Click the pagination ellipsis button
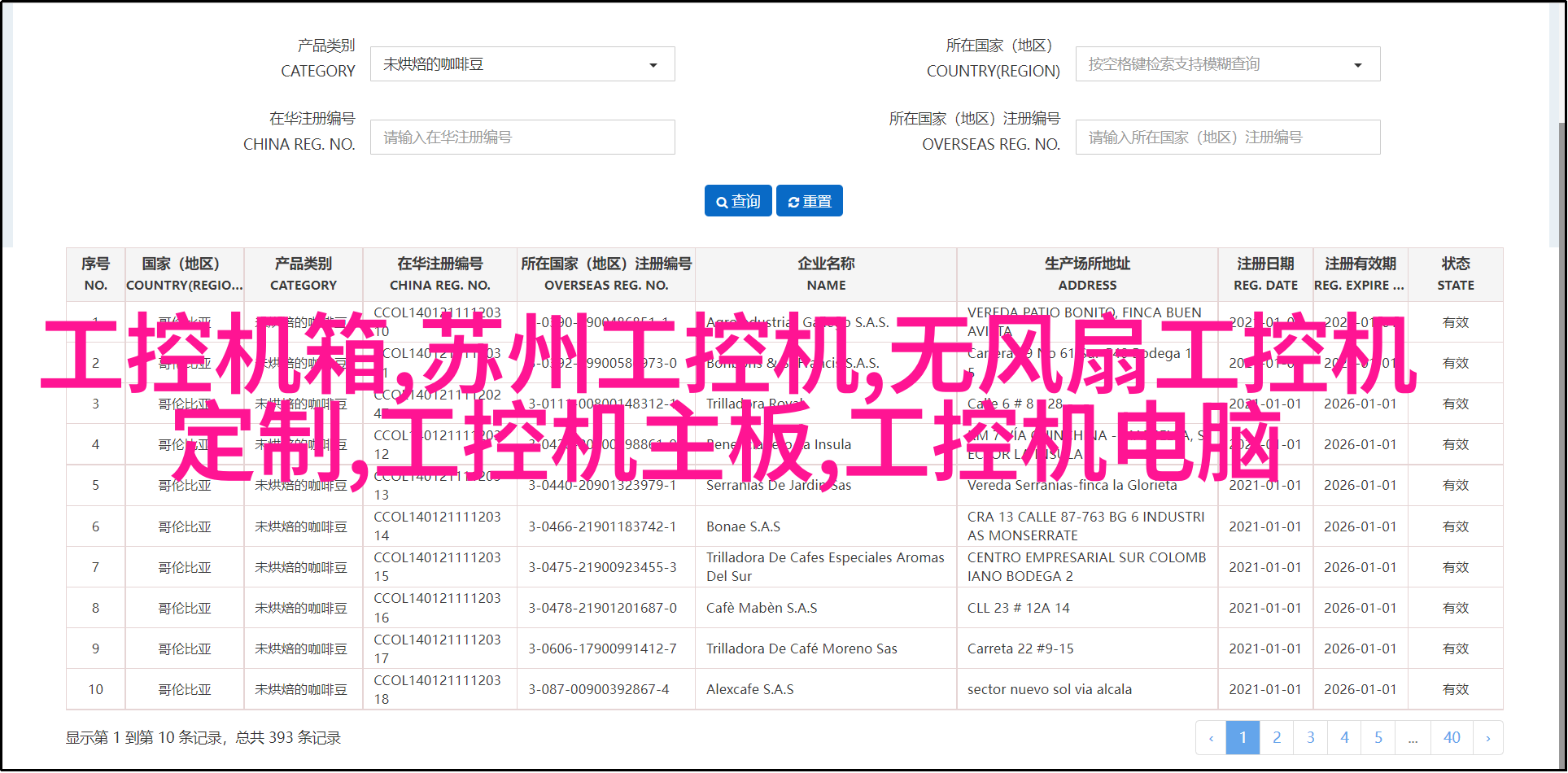 [x=1413, y=738]
